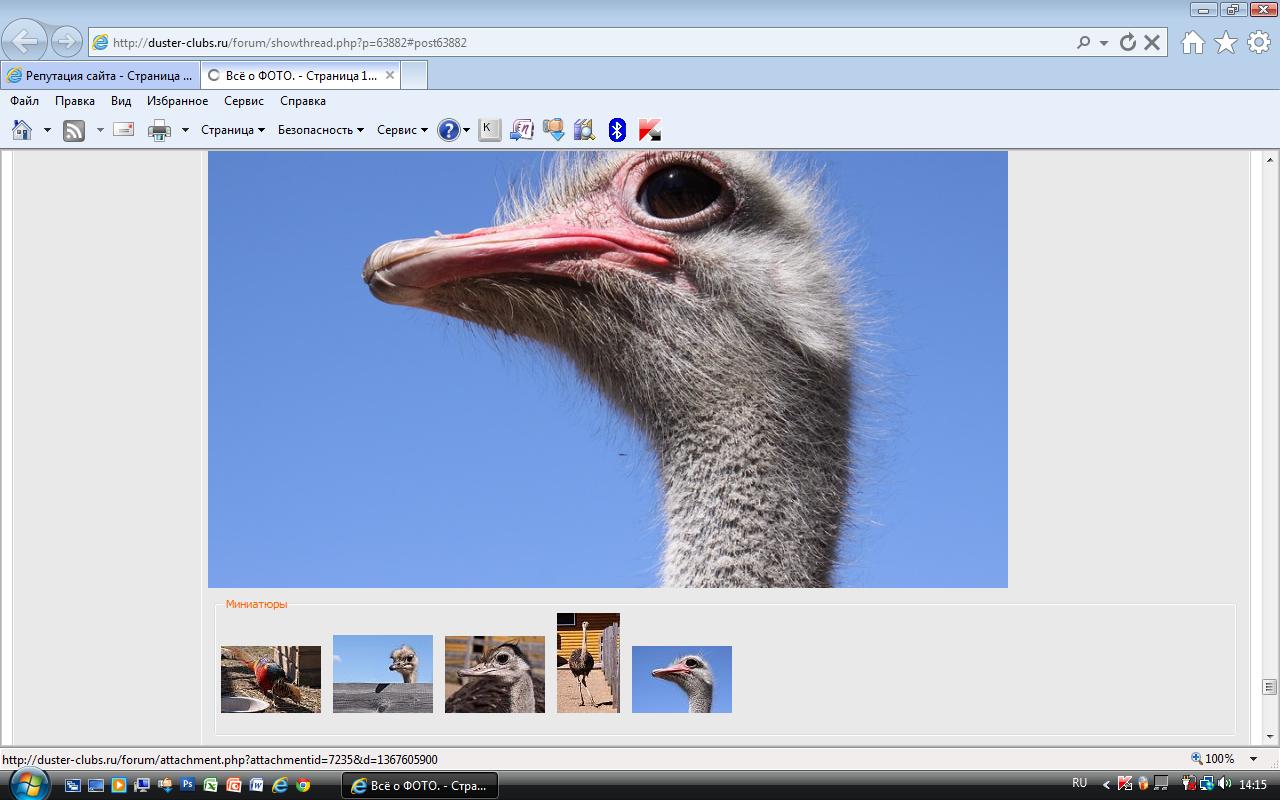Open the Tools gear icon

1258,42
